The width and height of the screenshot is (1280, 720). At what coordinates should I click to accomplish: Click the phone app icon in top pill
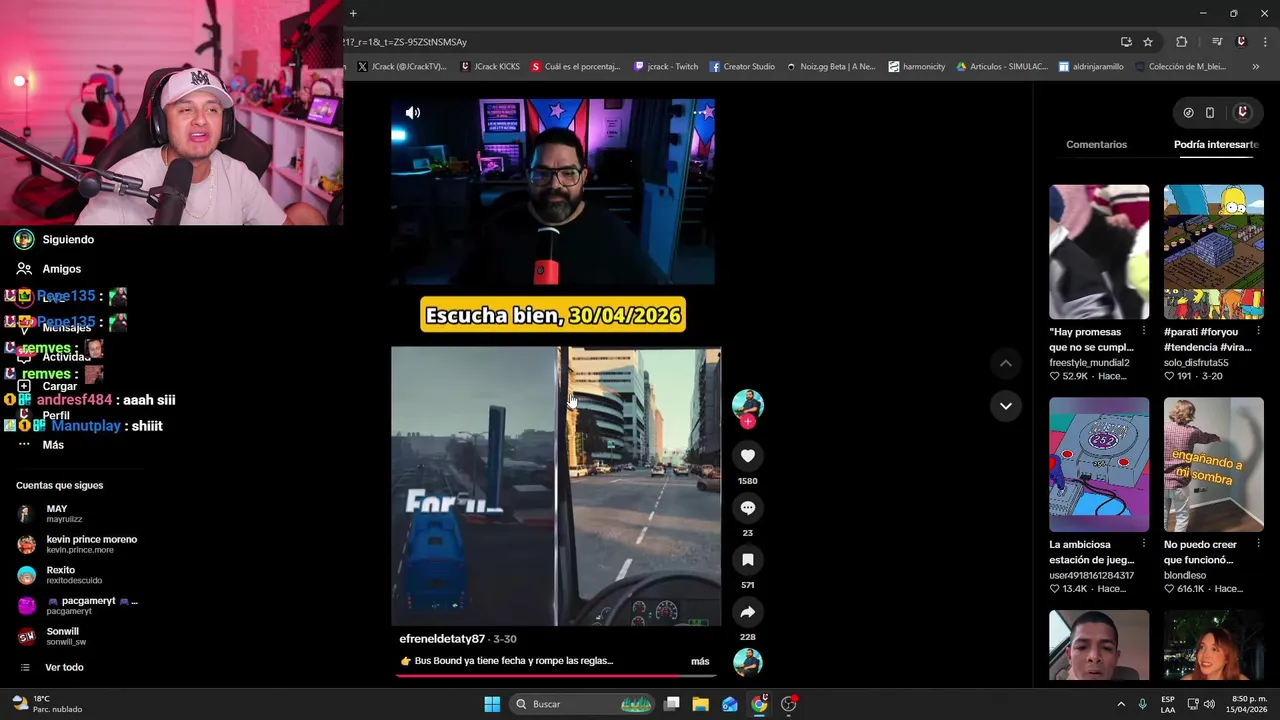point(1210,113)
